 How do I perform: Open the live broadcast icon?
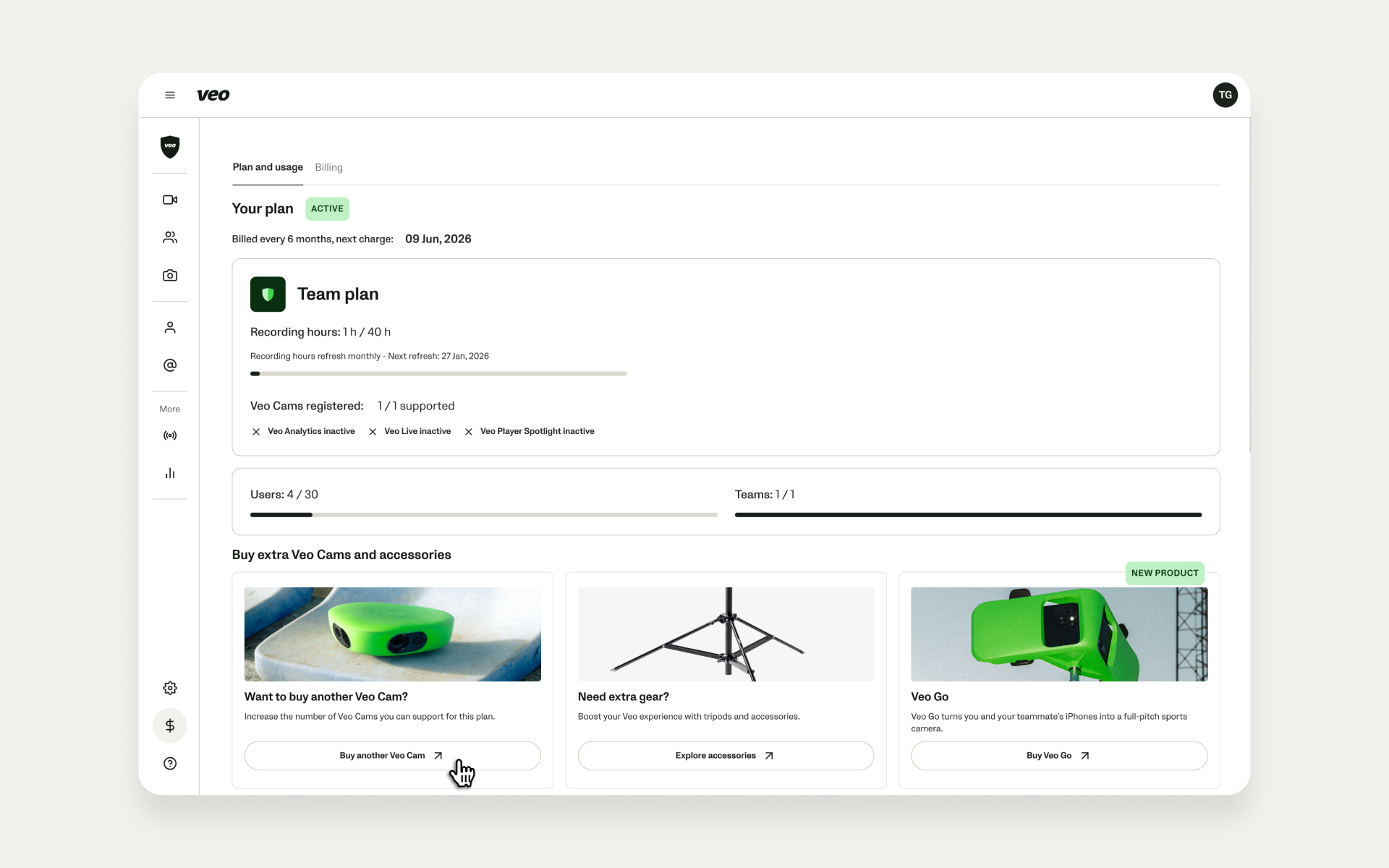170,435
